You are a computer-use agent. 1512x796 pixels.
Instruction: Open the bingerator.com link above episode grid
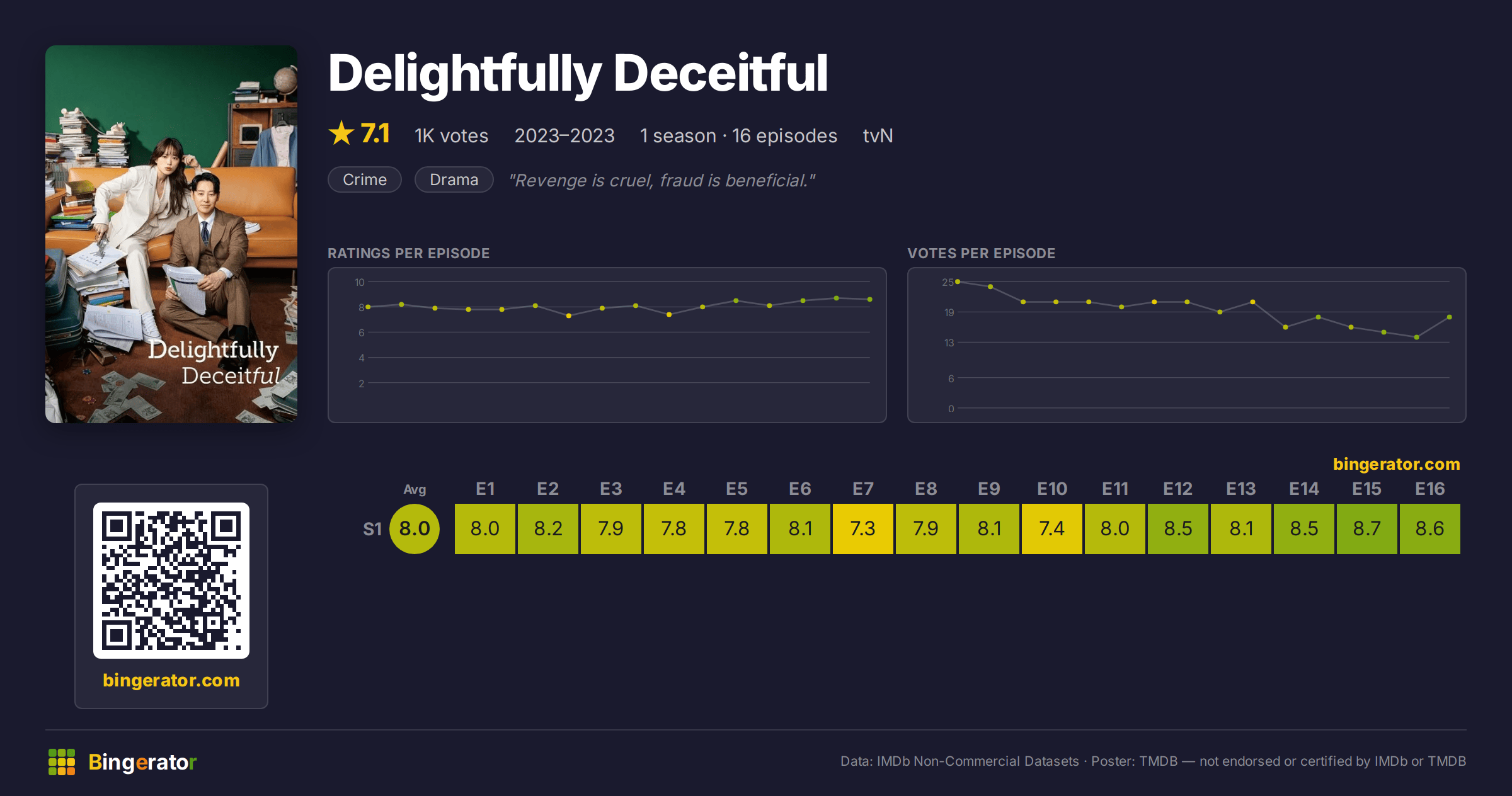[x=1396, y=464]
